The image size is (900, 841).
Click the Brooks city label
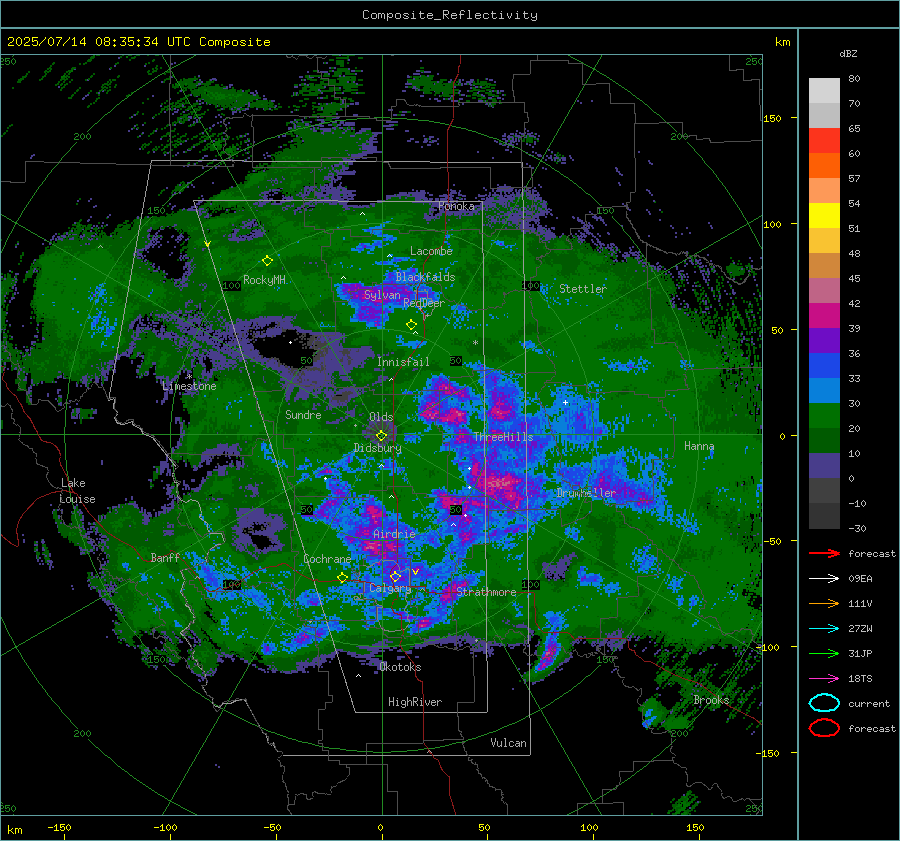711,700
